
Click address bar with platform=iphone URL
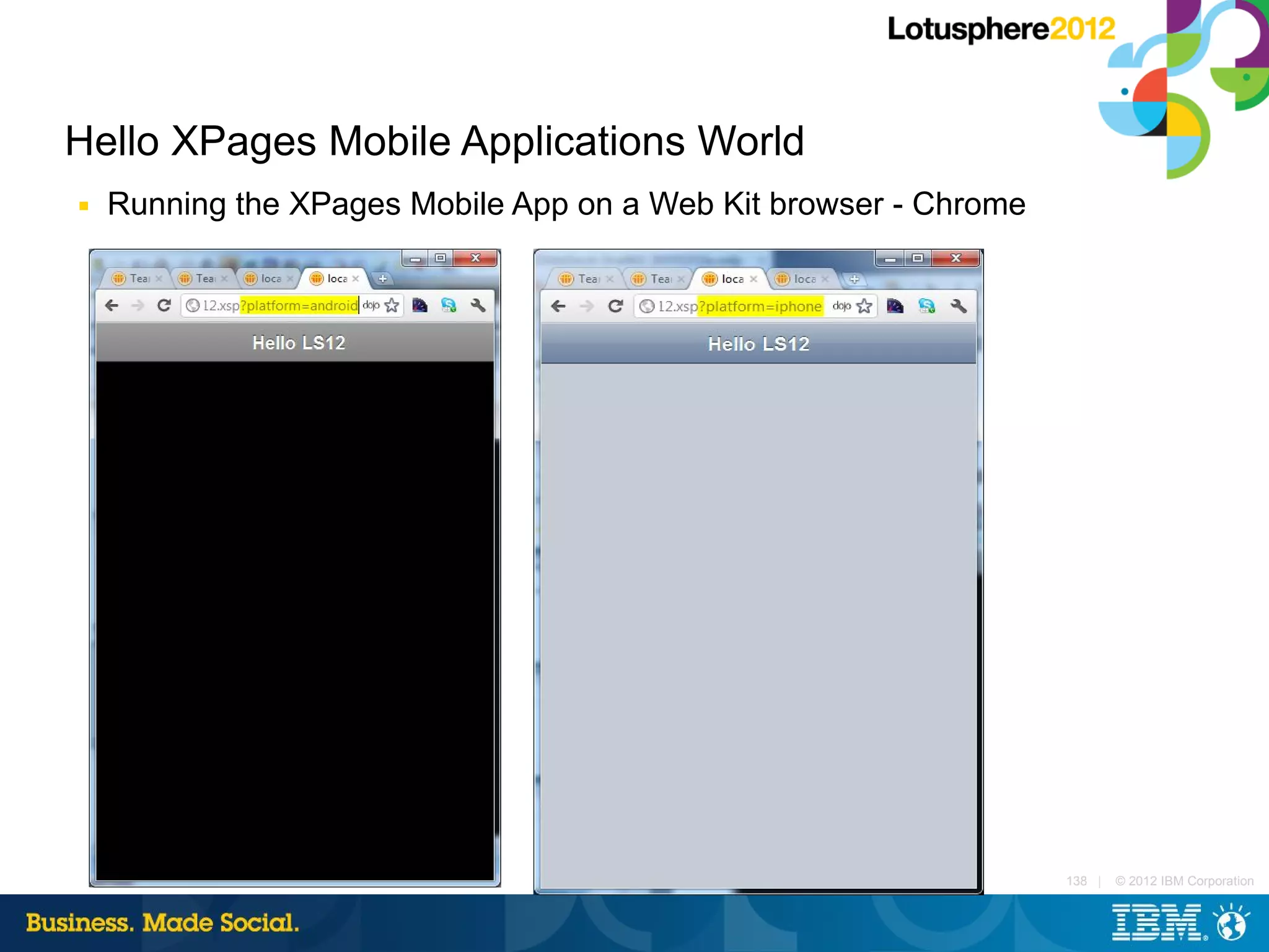pyautogui.click(x=755, y=306)
